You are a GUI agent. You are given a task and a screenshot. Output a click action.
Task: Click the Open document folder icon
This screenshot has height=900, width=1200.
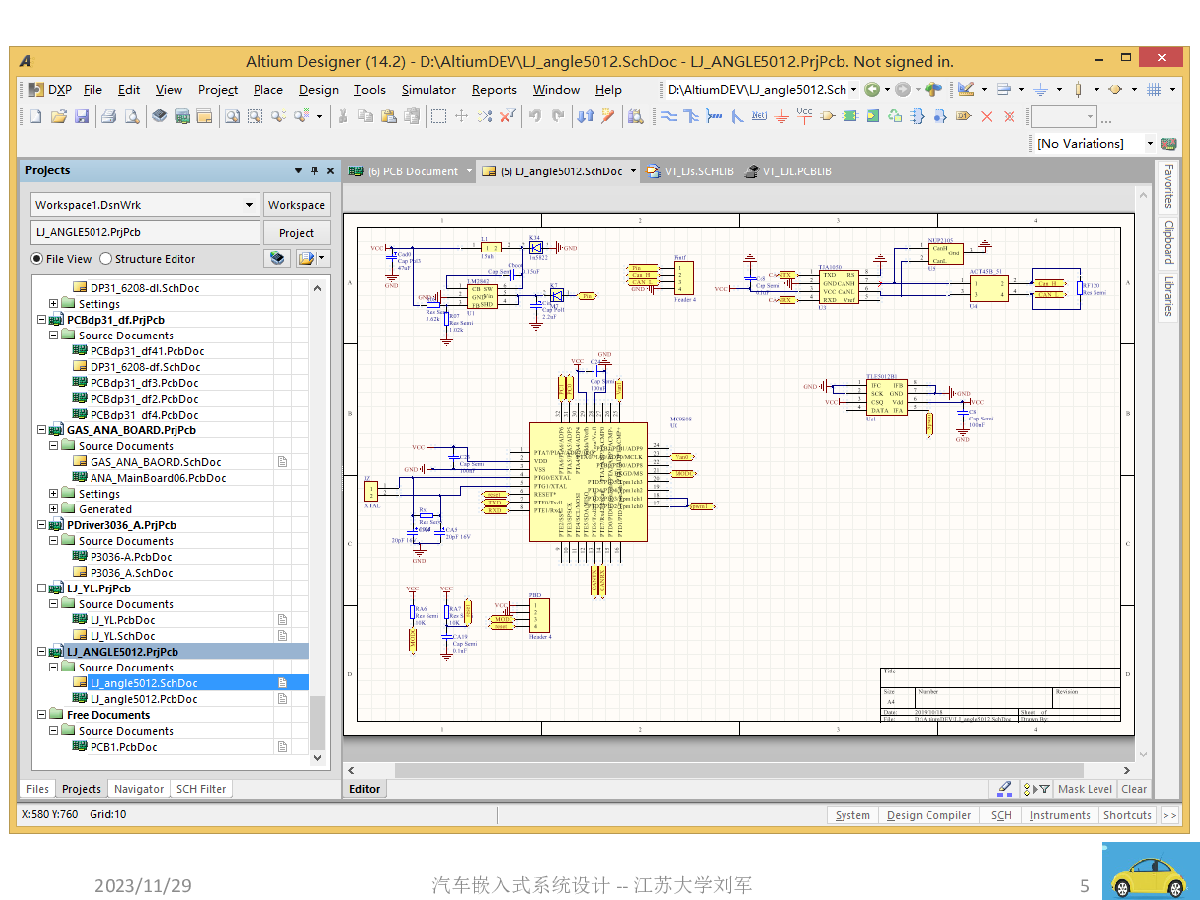point(59,116)
